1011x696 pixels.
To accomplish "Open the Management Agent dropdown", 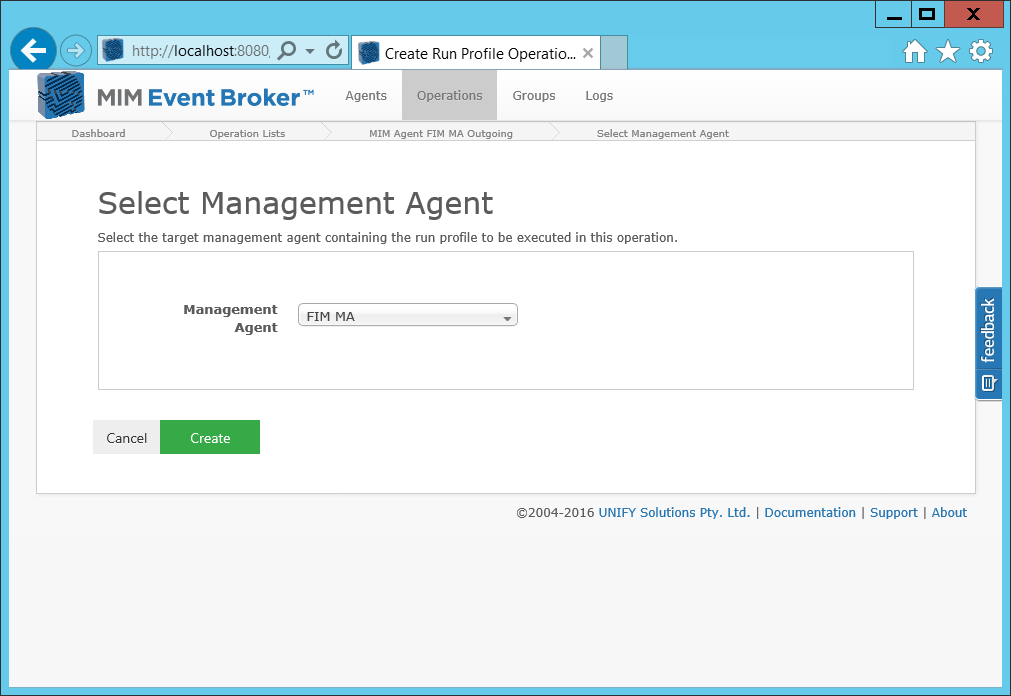I will pos(407,315).
